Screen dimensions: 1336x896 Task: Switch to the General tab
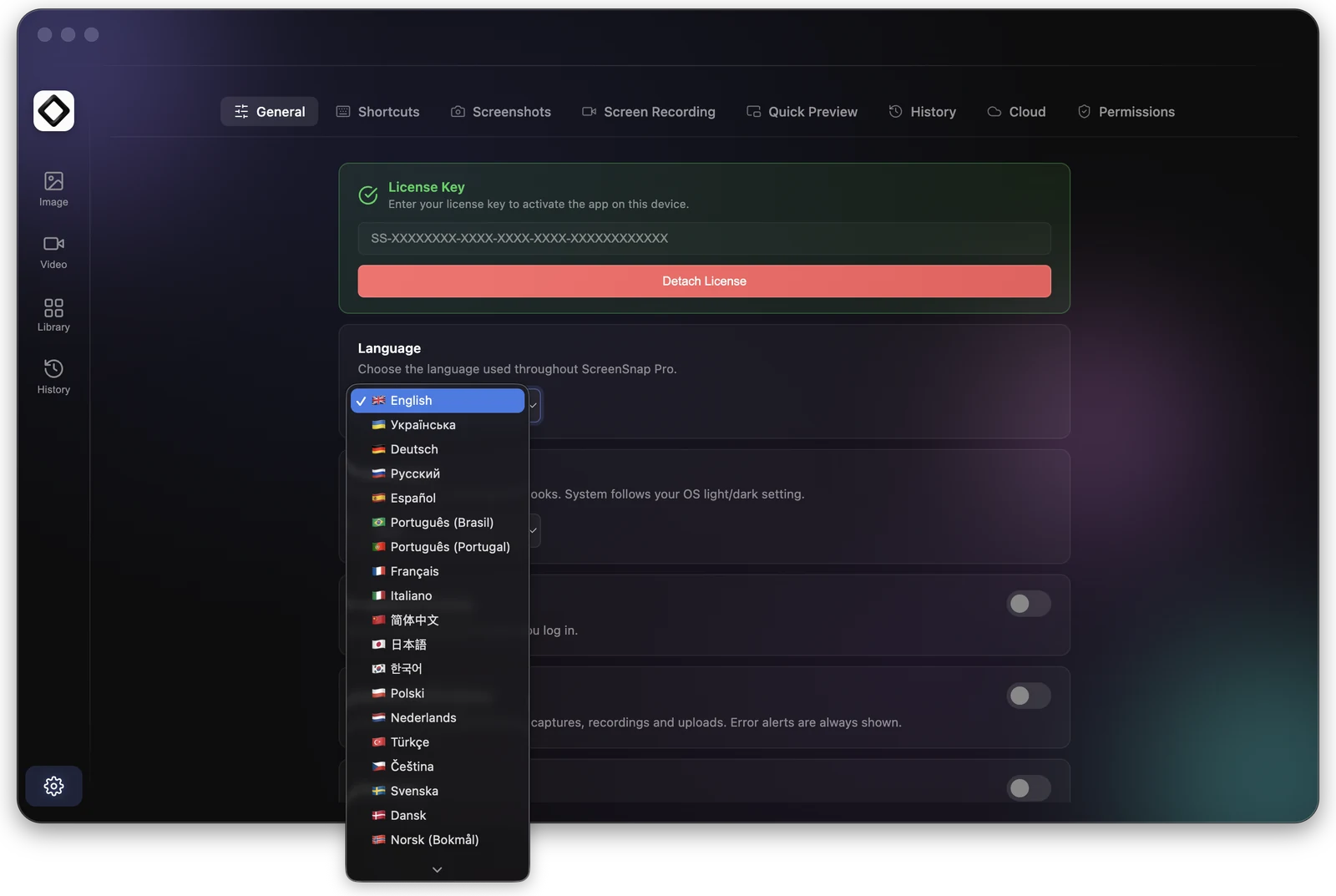point(269,111)
